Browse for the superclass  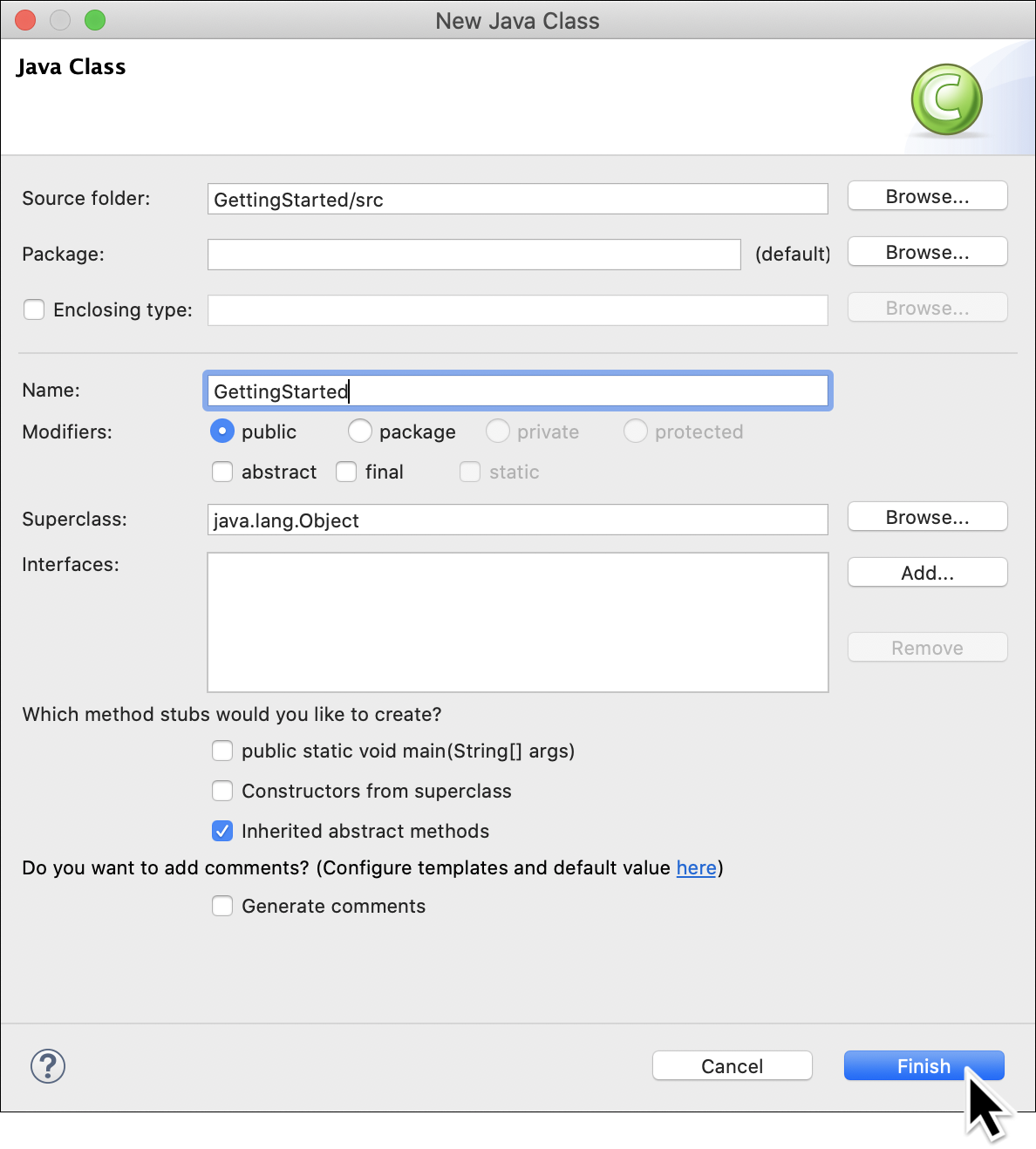tap(927, 517)
